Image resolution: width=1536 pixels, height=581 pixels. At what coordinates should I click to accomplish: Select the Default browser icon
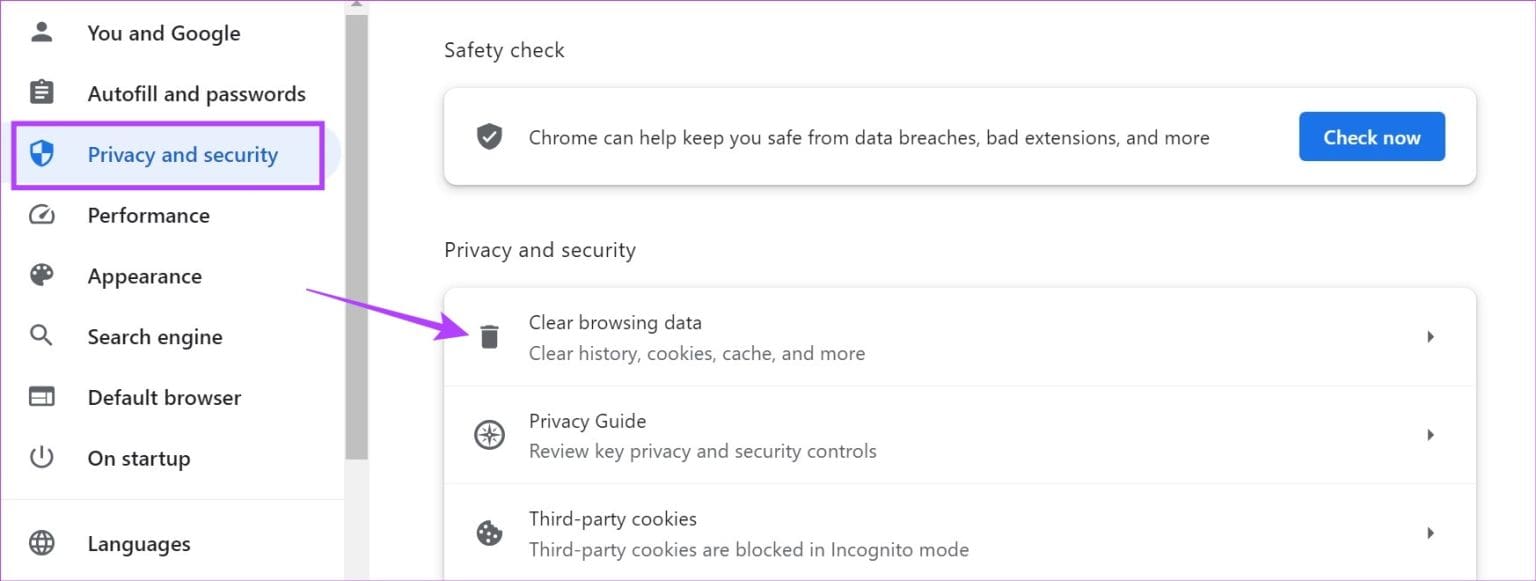[41, 396]
